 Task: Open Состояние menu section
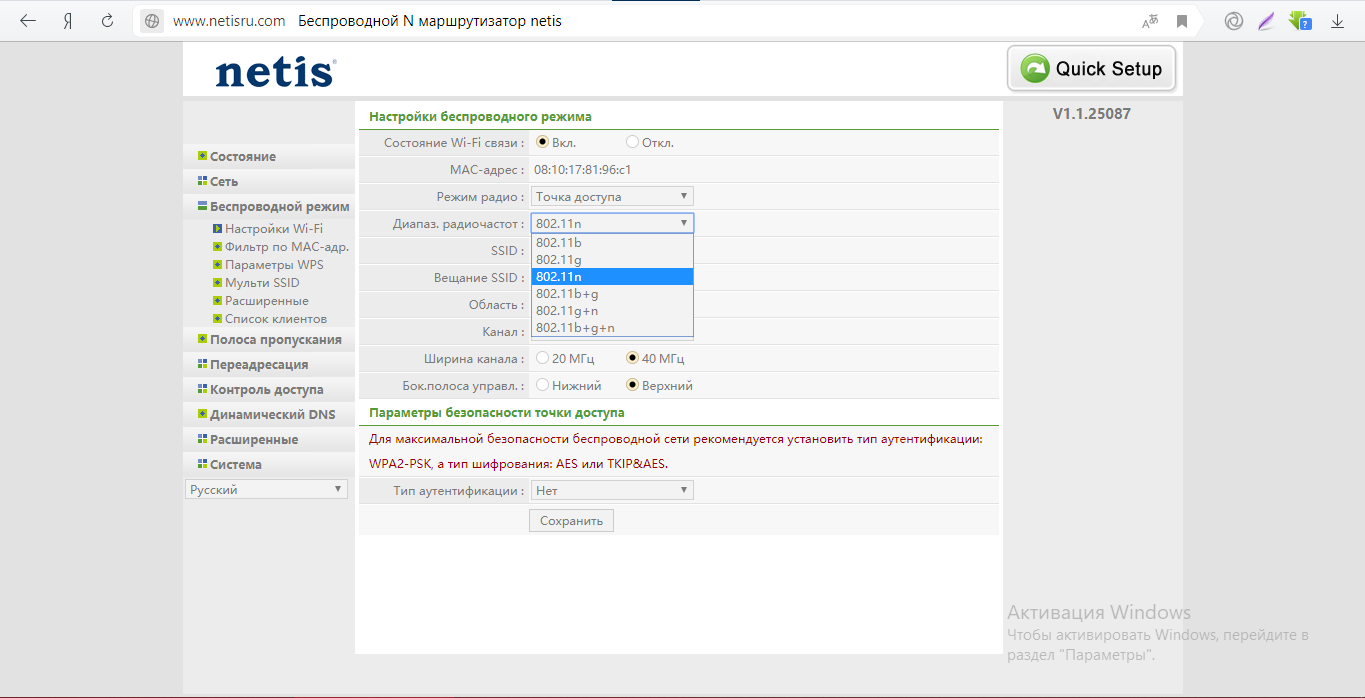[243, 157]
